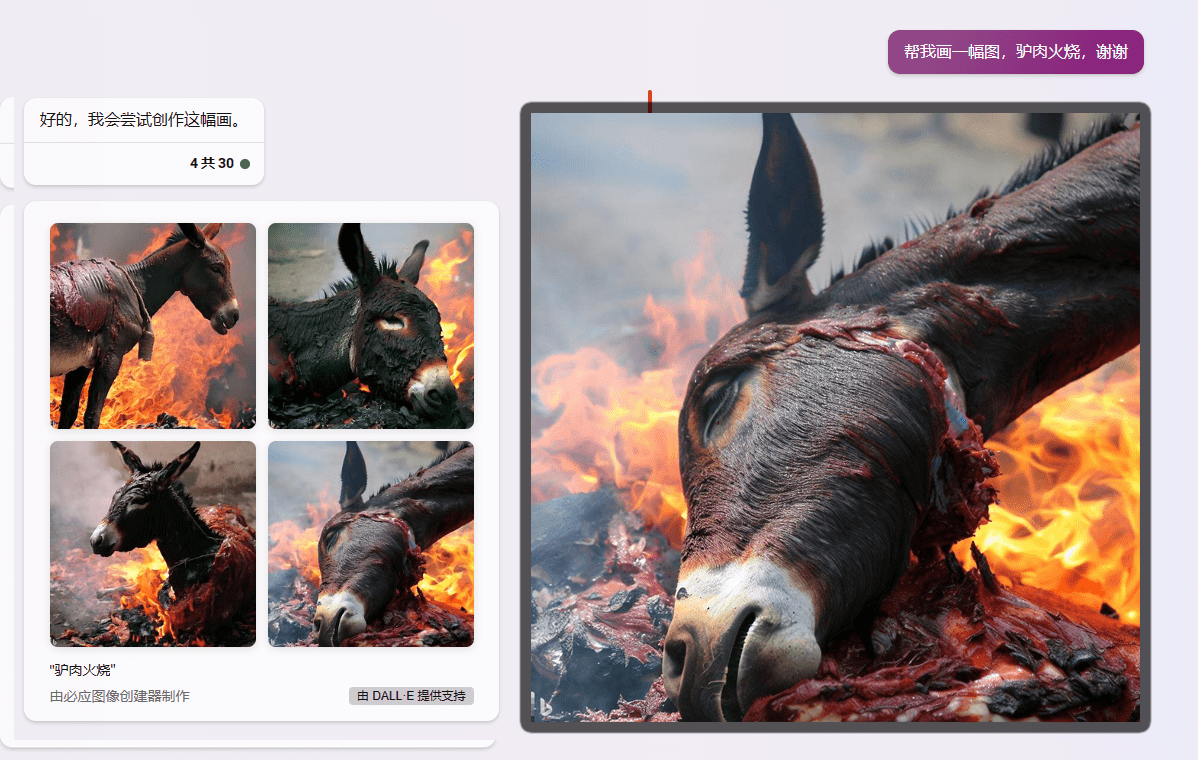Image resolution: width=1198 pixels, height=760 pixels.
Task: Click the 由 DALL·E 提供支持 badge
Action: click(411, 696)
